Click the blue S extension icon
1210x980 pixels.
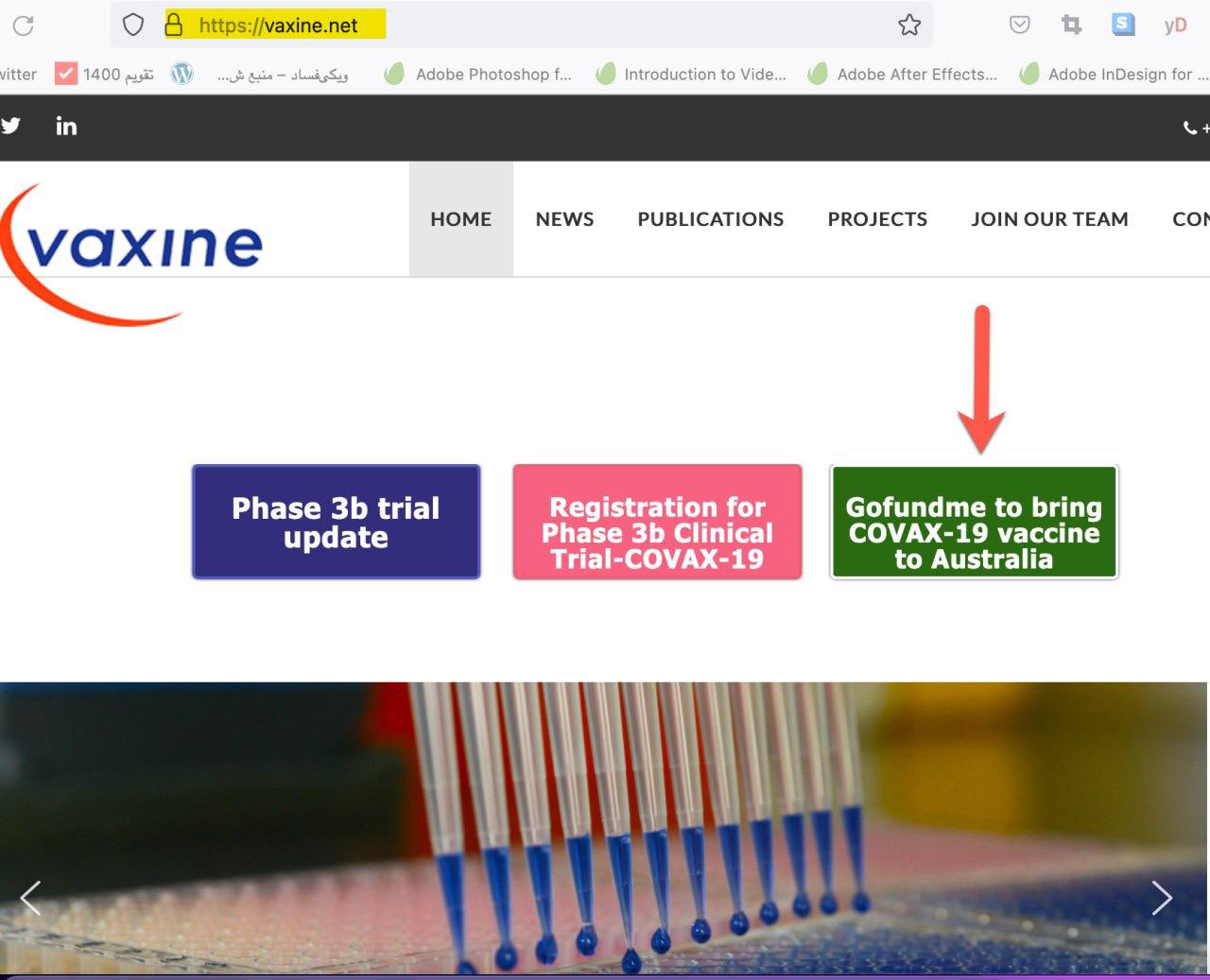[x=1123, y=25]
